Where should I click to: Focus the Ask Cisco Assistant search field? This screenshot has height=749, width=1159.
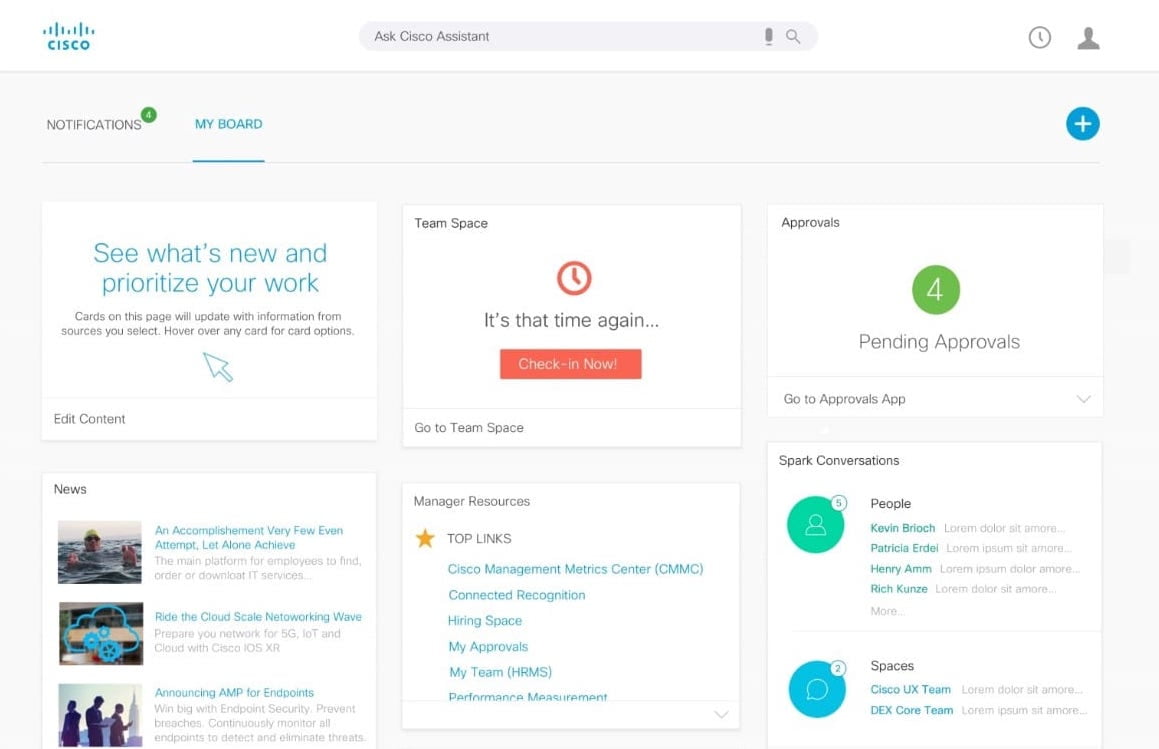point(588,36)
